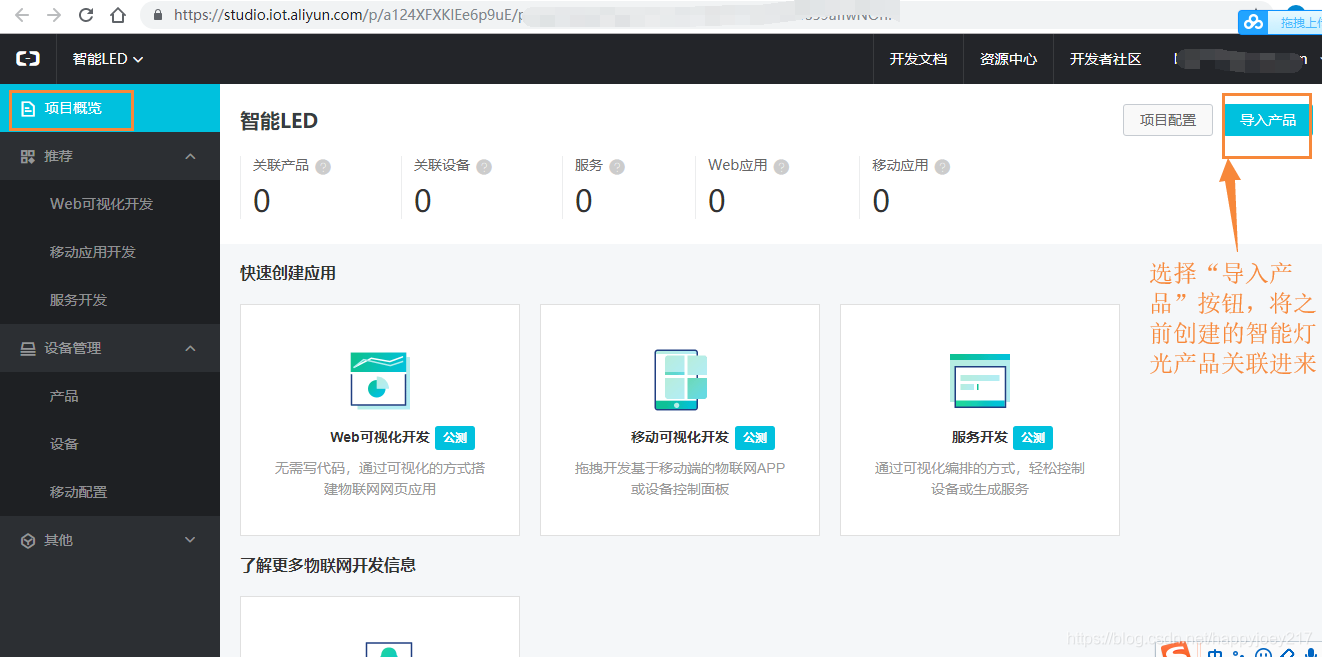The height and width of the screenshot is (657, 1322).
Task: Reload the page with the refresh icon
Action: [x=86, y=15]
